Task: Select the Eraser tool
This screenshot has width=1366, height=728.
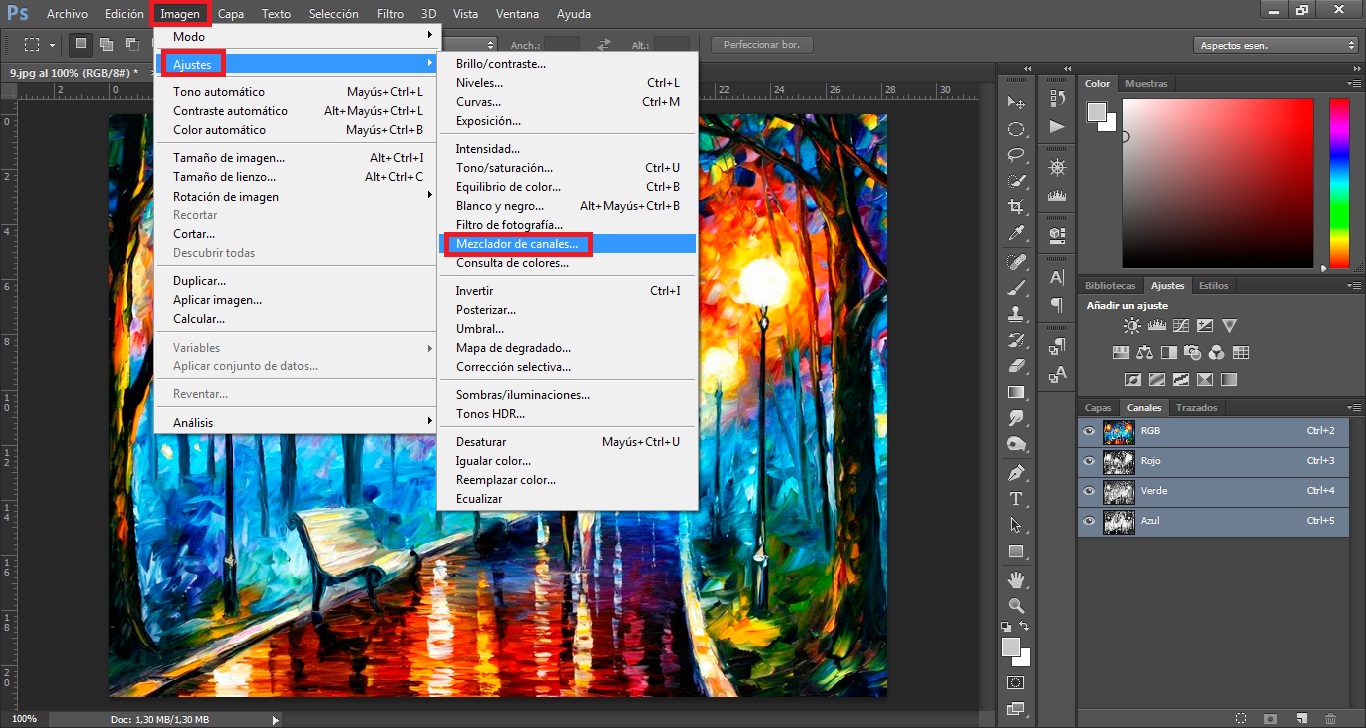Action: (x=1016, y=366)
